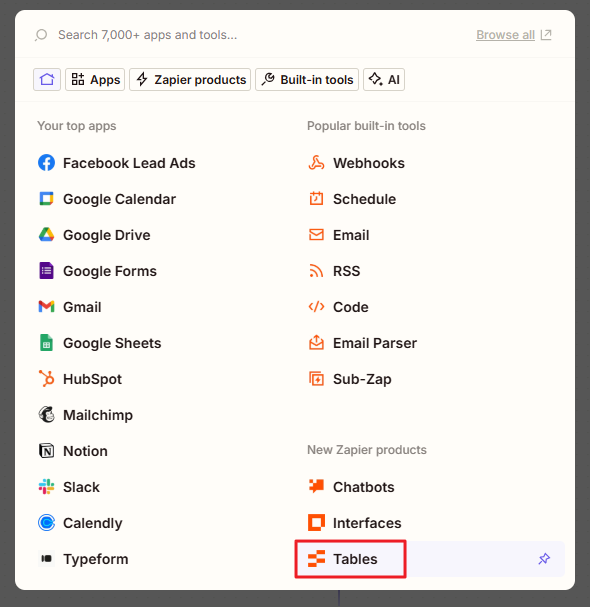Open the AI tab
The width and height of the screenshot is (590, 607).
coord(384,79)
